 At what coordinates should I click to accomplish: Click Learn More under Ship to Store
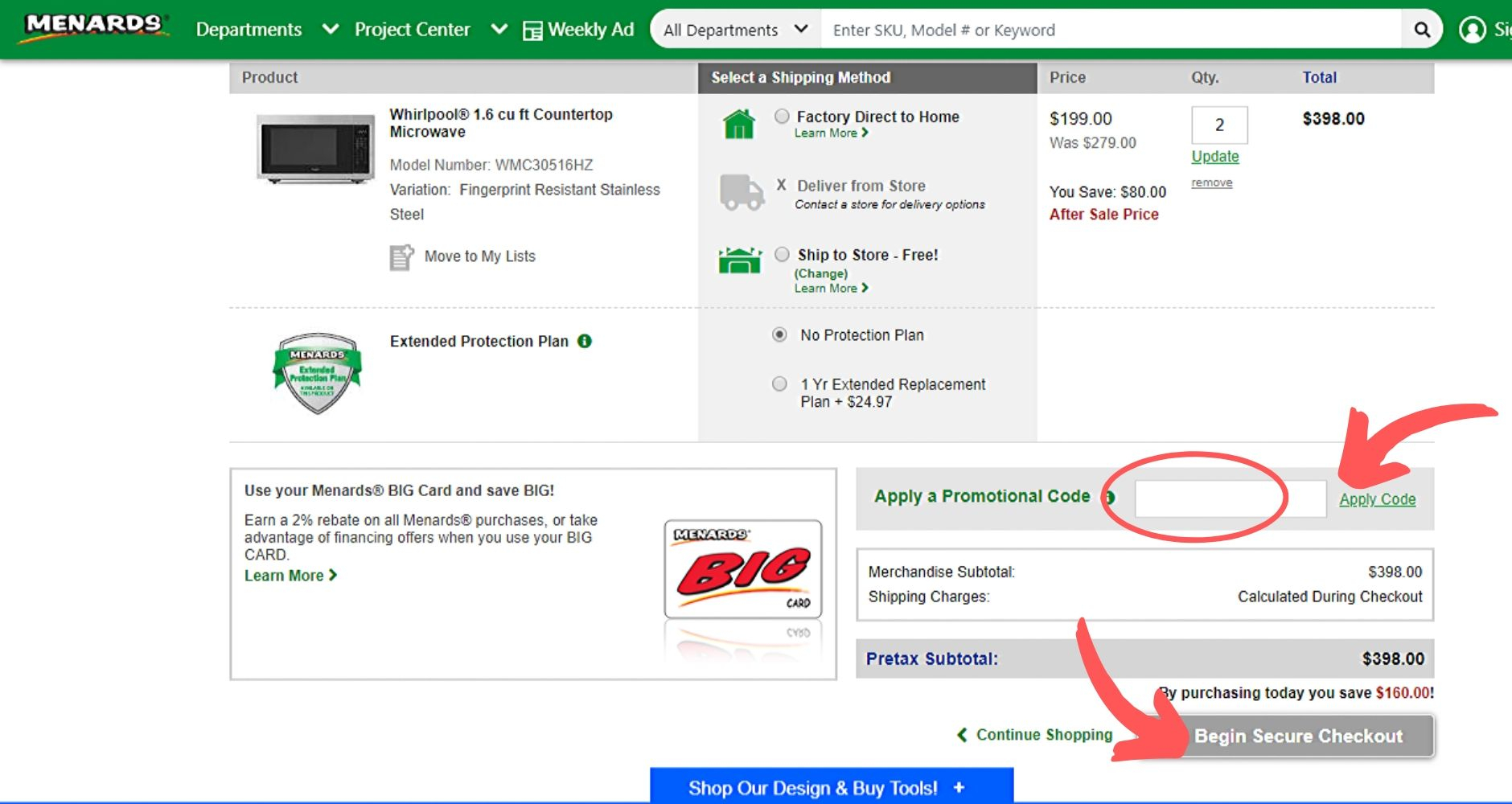(832, 288)
